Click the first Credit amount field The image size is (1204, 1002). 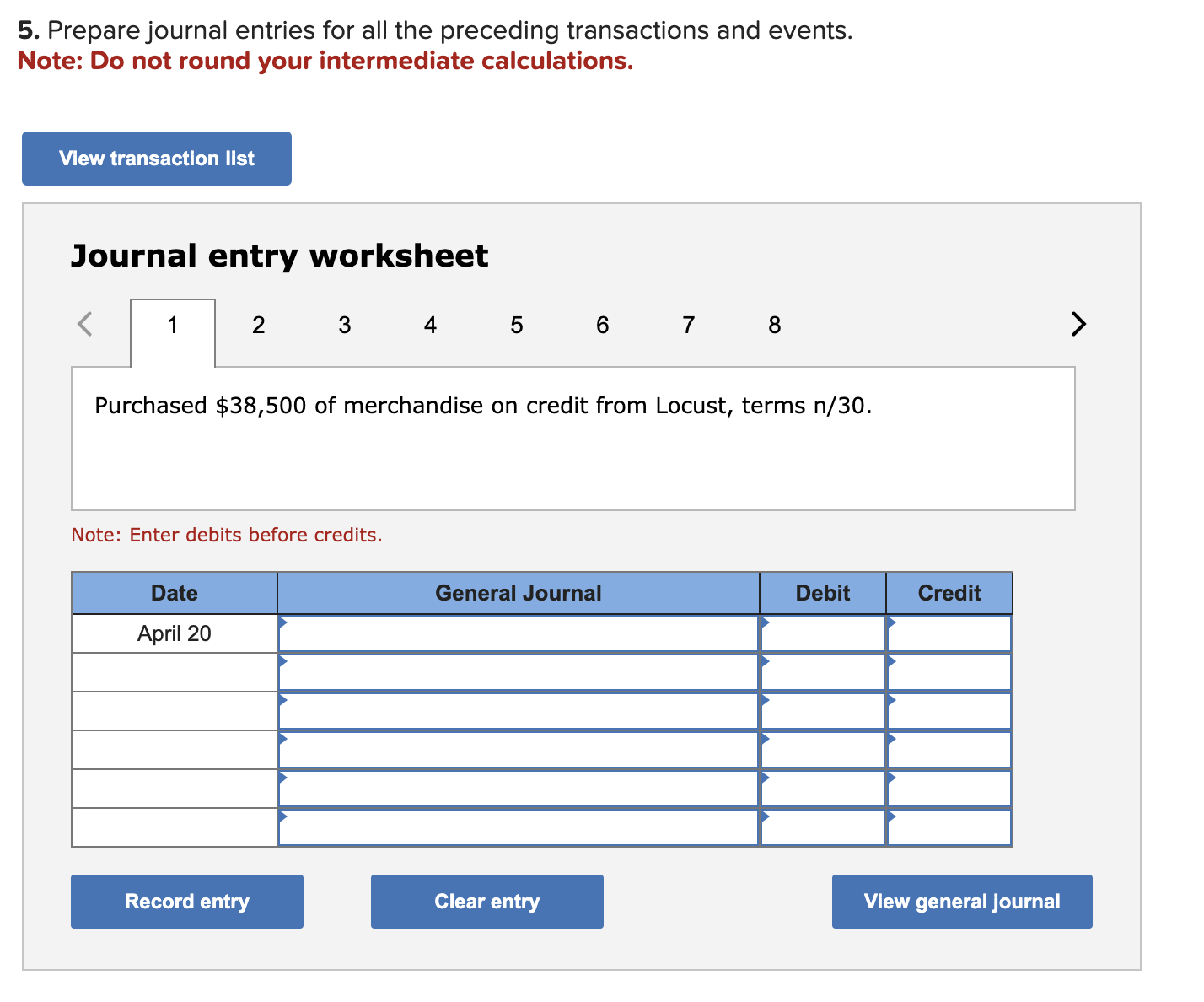tap(949, 633)
